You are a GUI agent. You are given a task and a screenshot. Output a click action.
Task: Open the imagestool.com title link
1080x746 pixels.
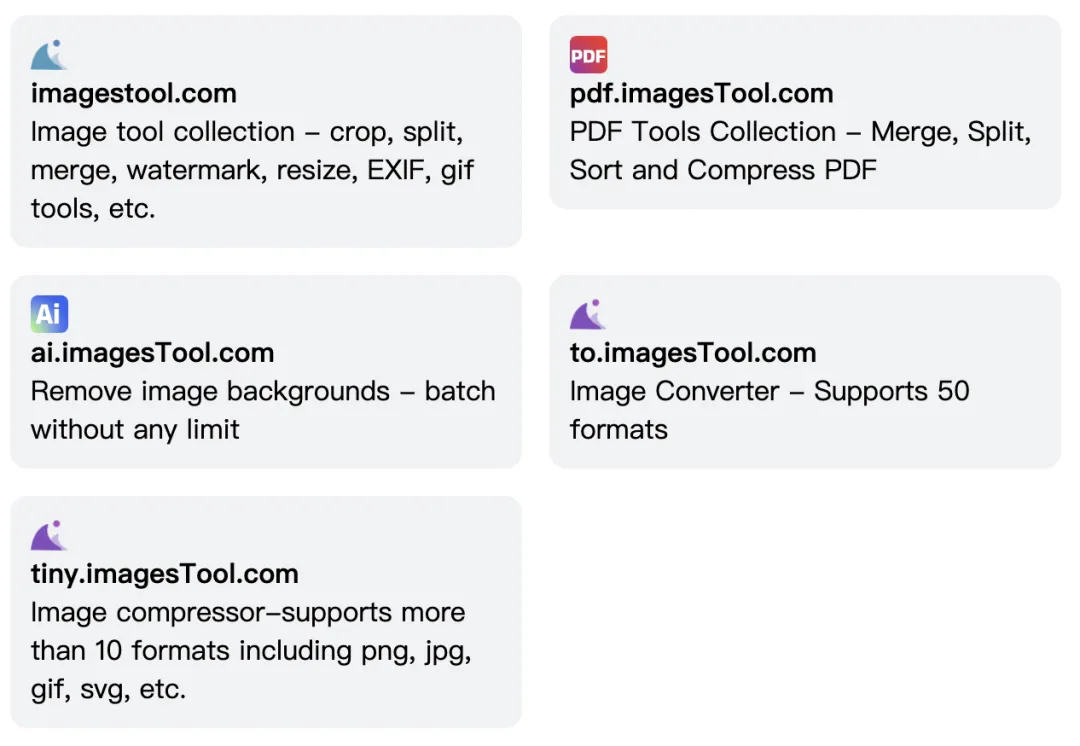[134, 94]
